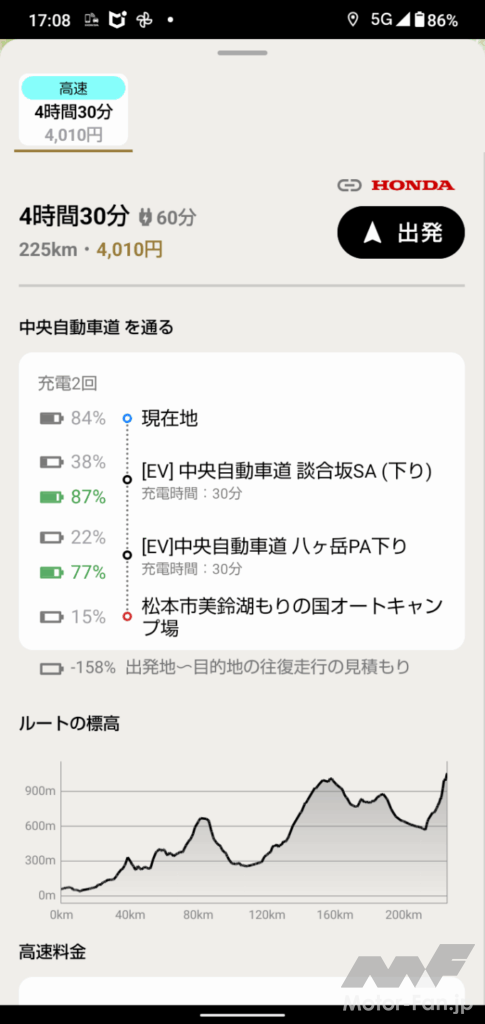Select destination 松本市美鈴湖もりの国オートキャンプ場

(292, 616)
